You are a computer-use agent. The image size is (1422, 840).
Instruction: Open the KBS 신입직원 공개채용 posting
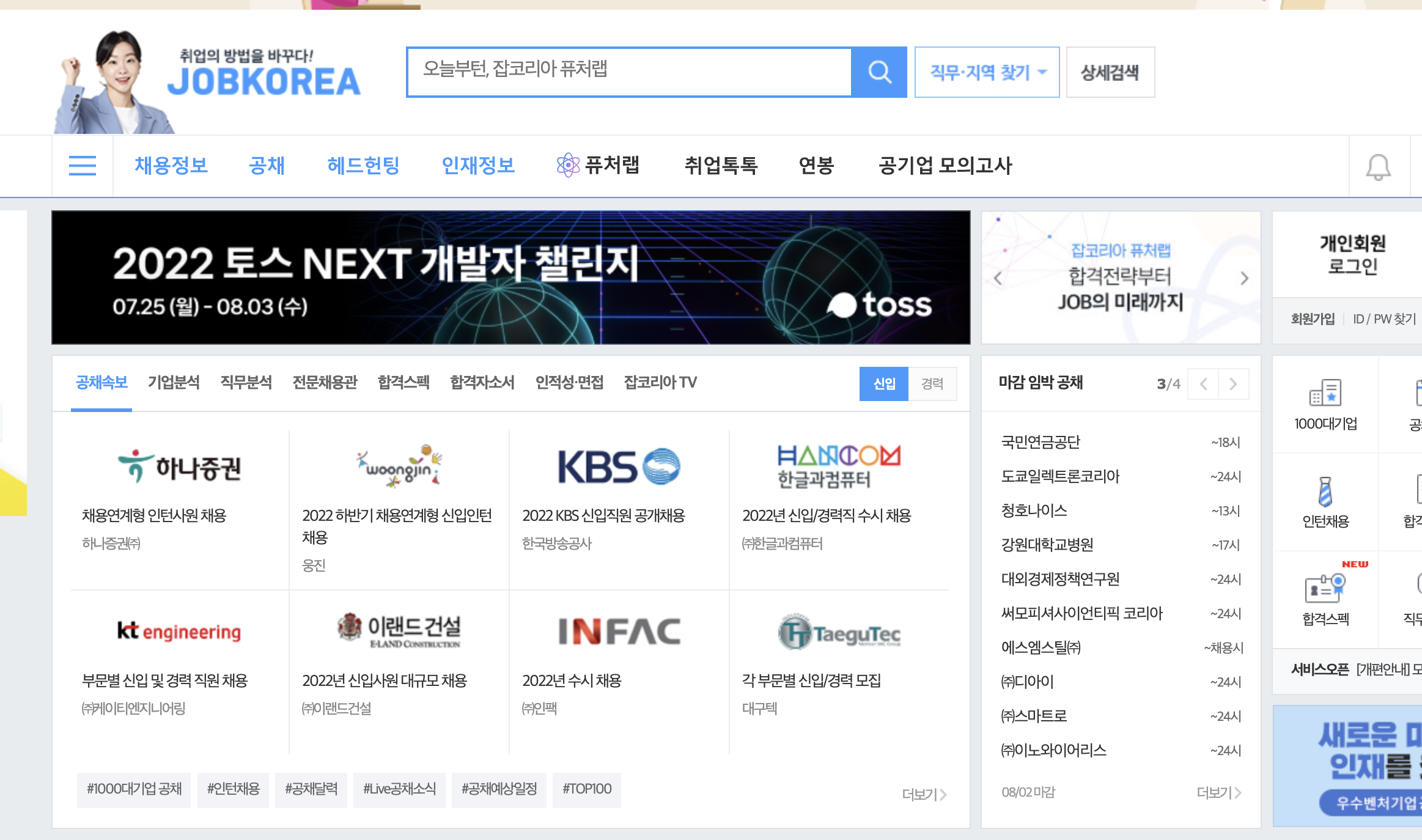(603, 515)
